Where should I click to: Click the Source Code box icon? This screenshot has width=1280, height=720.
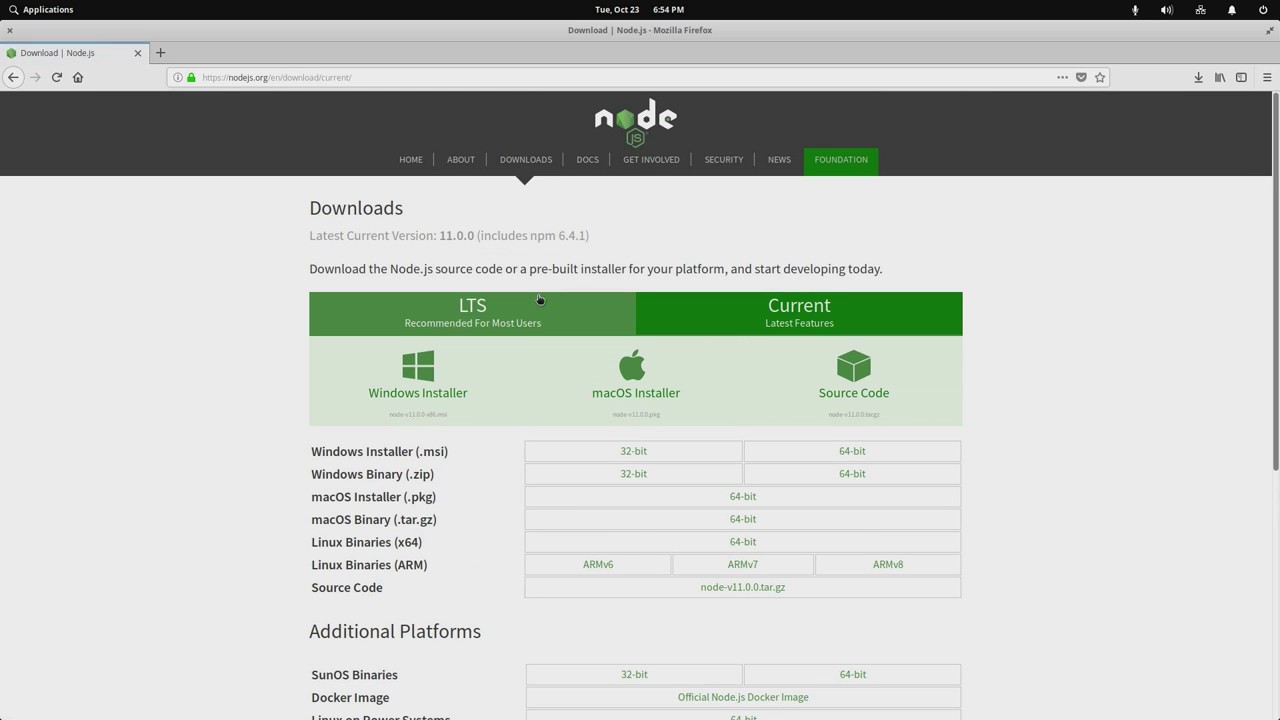click(x=854, y=365)
